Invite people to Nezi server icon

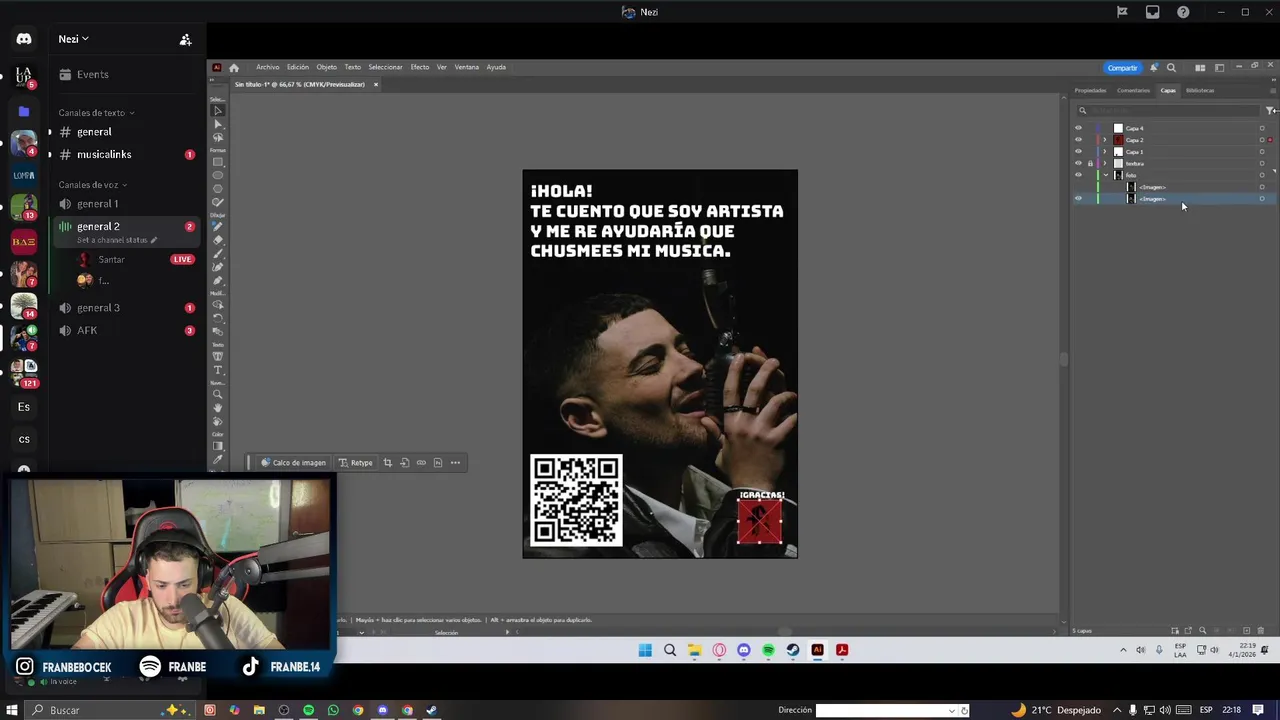pyautogui.click(x=185, y=39)
